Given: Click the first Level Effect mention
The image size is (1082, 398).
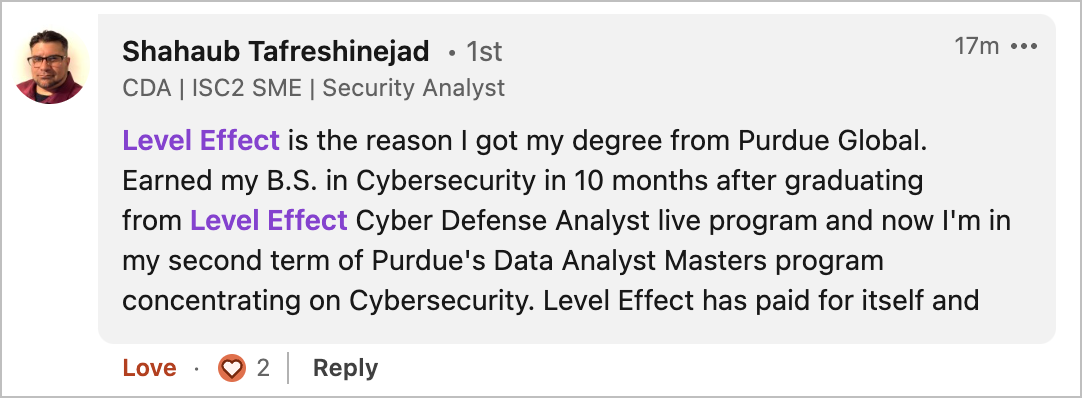Looking at the screenshot, I should point(201,141).
